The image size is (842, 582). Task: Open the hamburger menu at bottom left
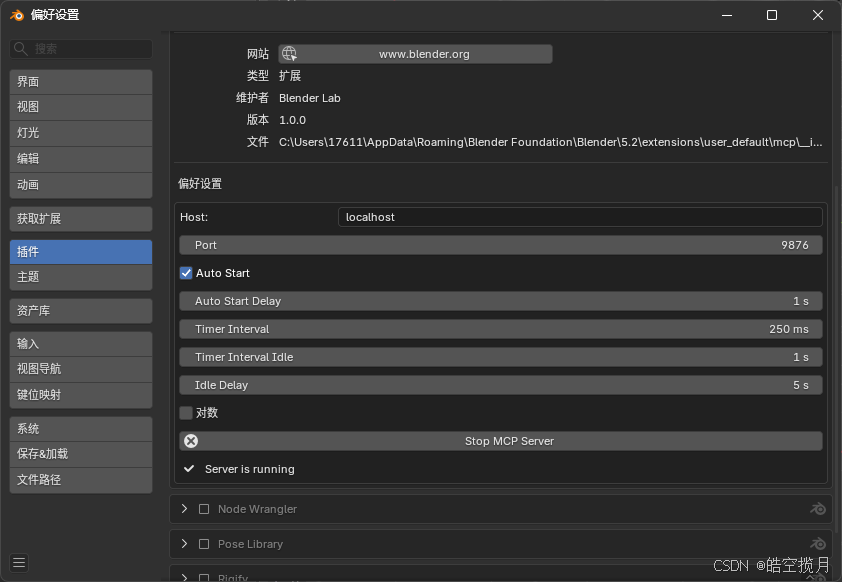(19, 562)
